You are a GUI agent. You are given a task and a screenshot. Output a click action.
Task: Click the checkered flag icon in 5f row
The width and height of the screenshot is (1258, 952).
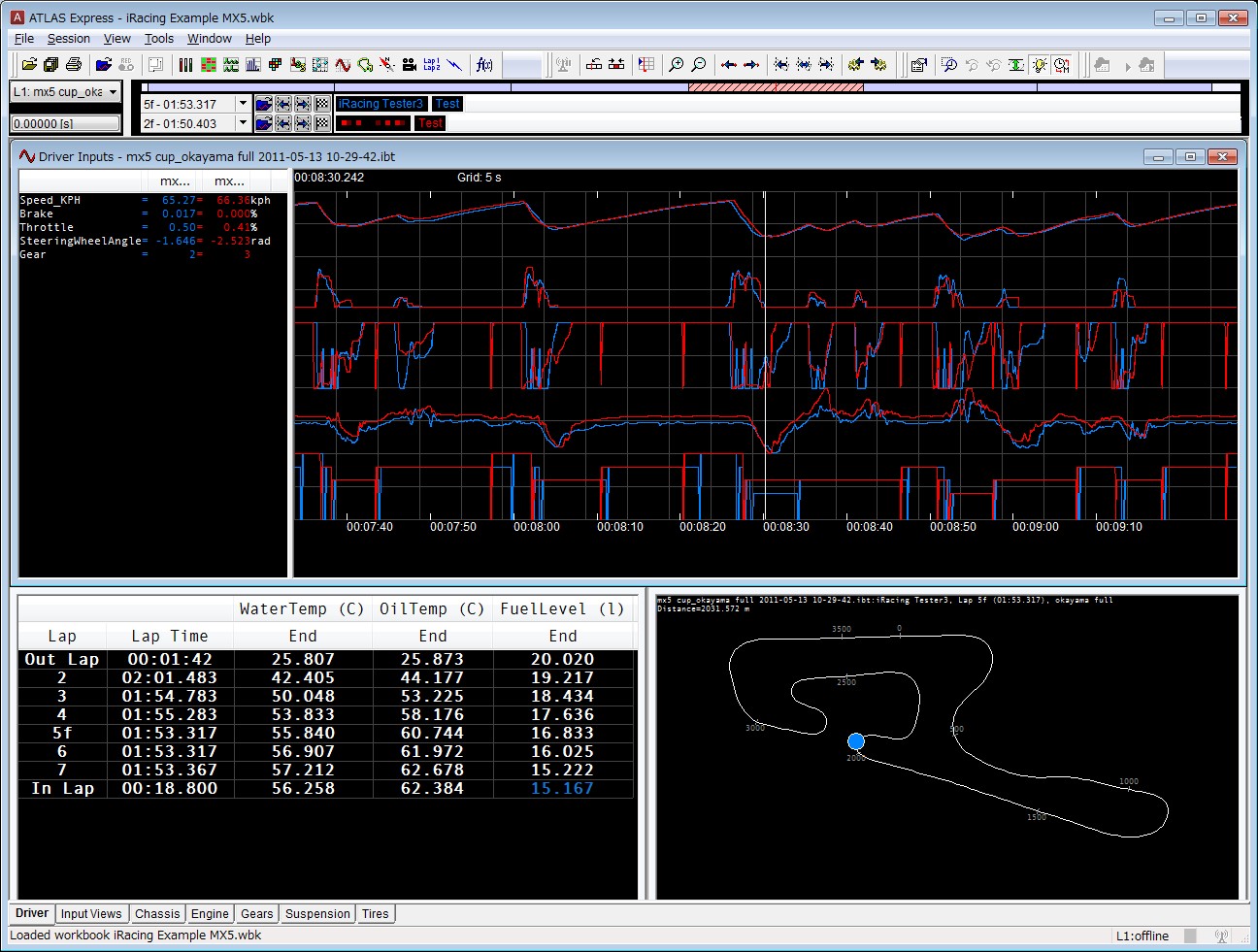coord(321,104)
